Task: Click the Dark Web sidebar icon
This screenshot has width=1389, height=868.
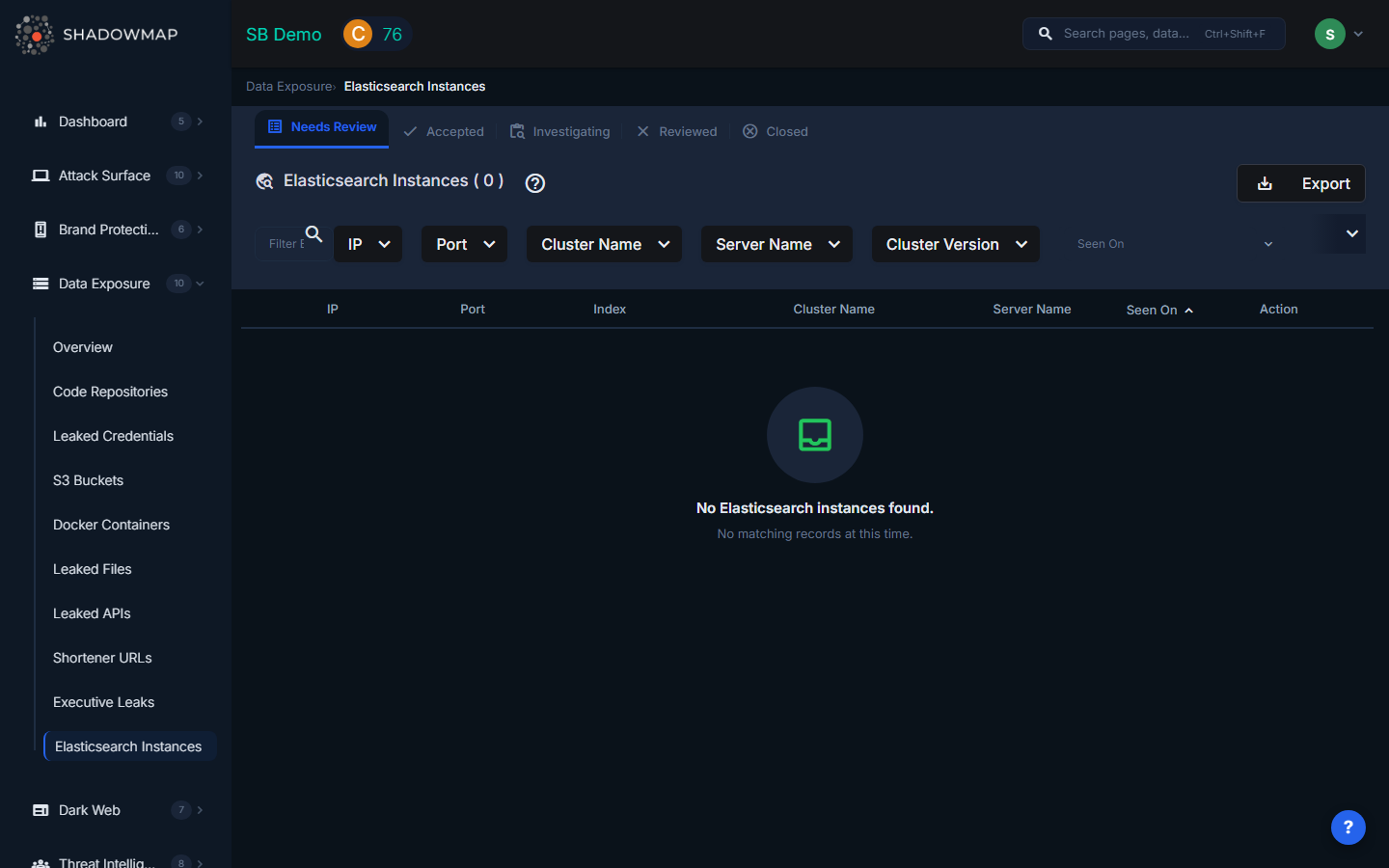Action: coord(41,810)
